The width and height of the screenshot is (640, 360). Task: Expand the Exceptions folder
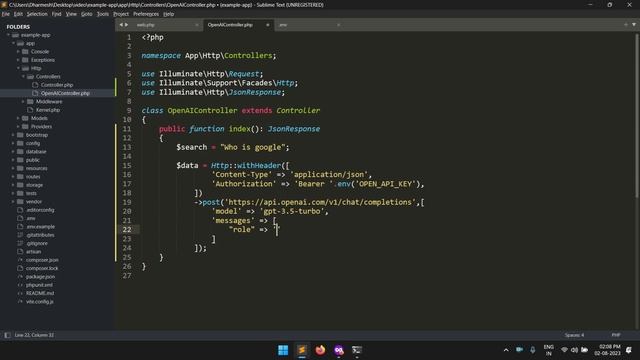coord(18,60)
